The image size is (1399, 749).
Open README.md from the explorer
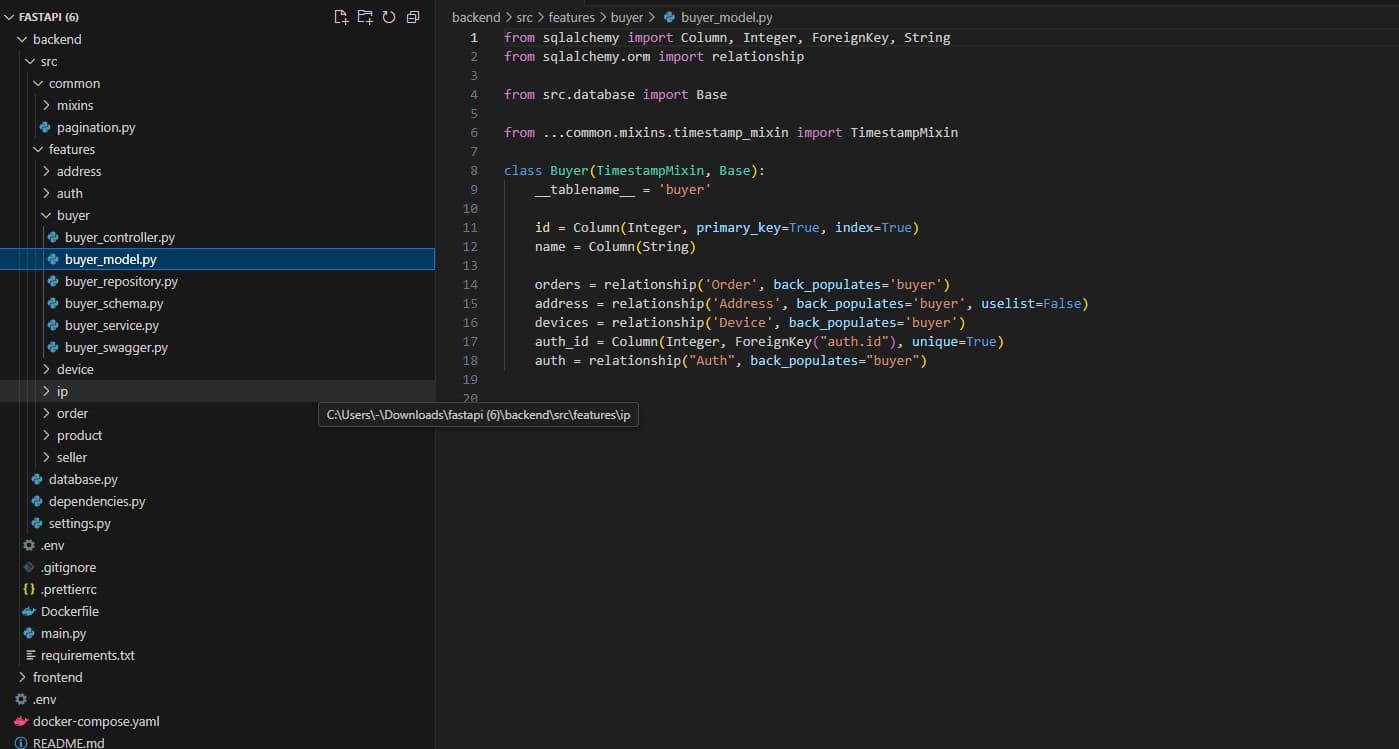point(69,743)
